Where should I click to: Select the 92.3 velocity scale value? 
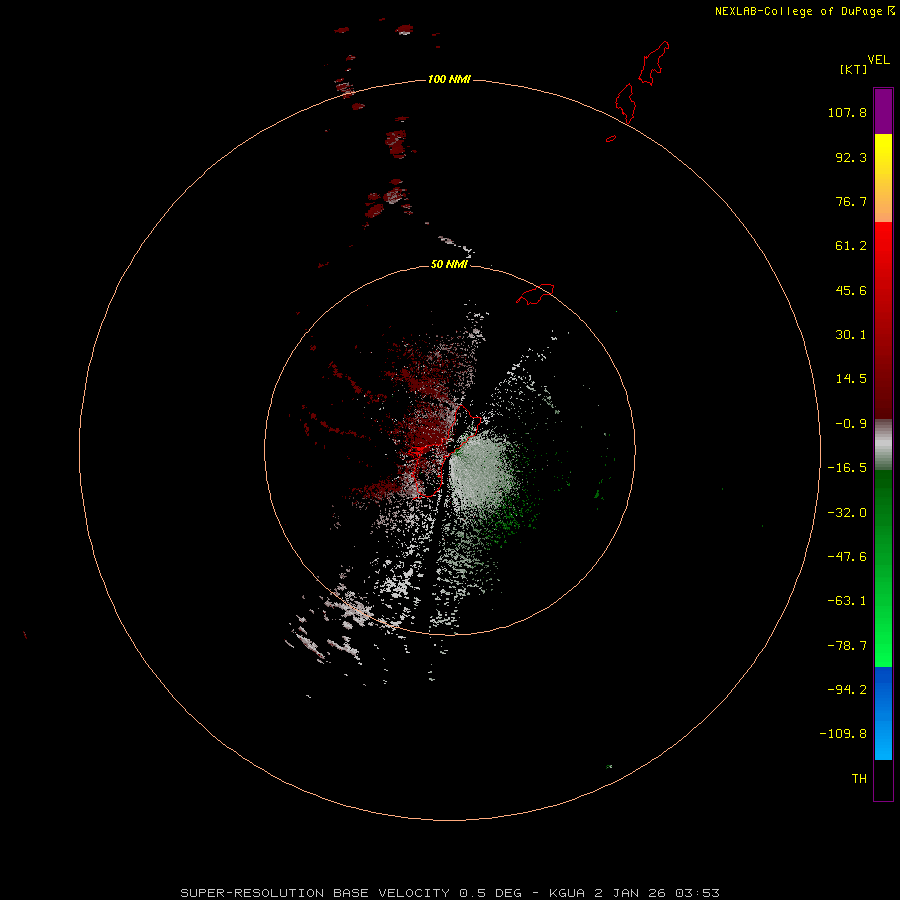tap(851, 157)
